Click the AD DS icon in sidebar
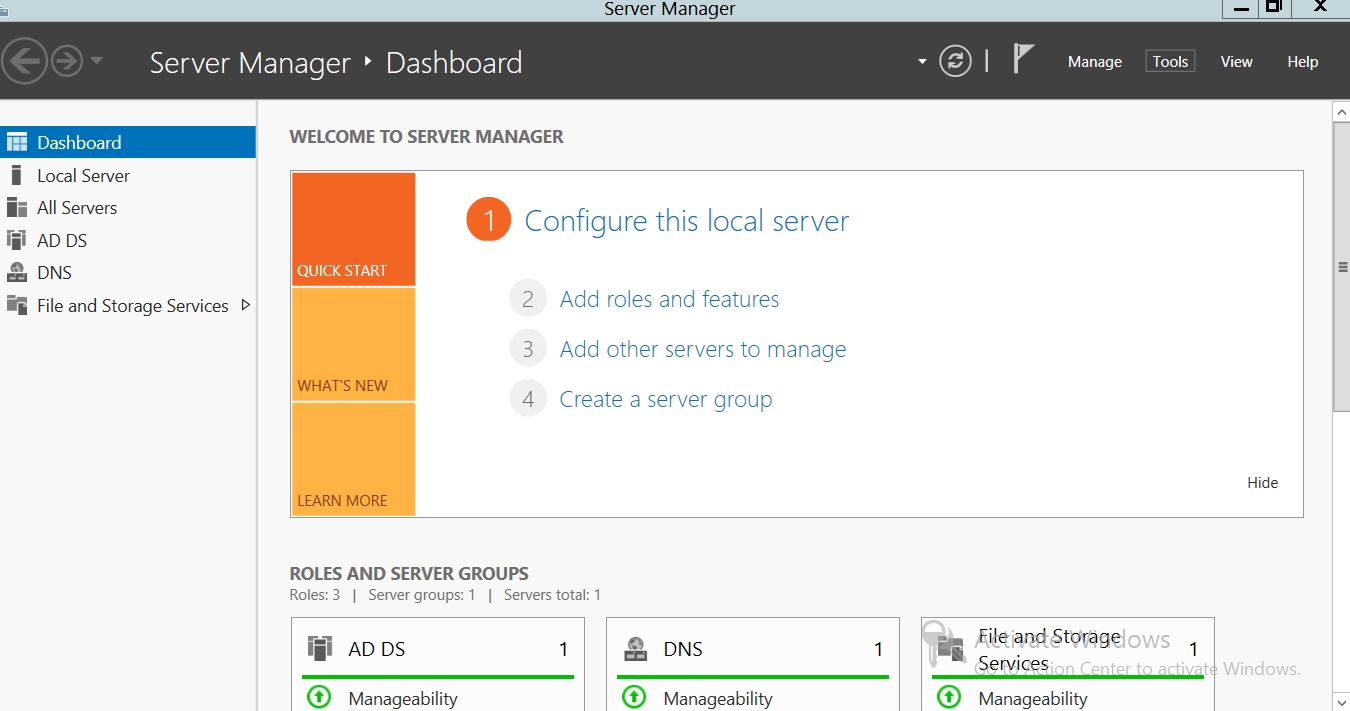Viewport: 1350px width, 711px height. [16, 240]
